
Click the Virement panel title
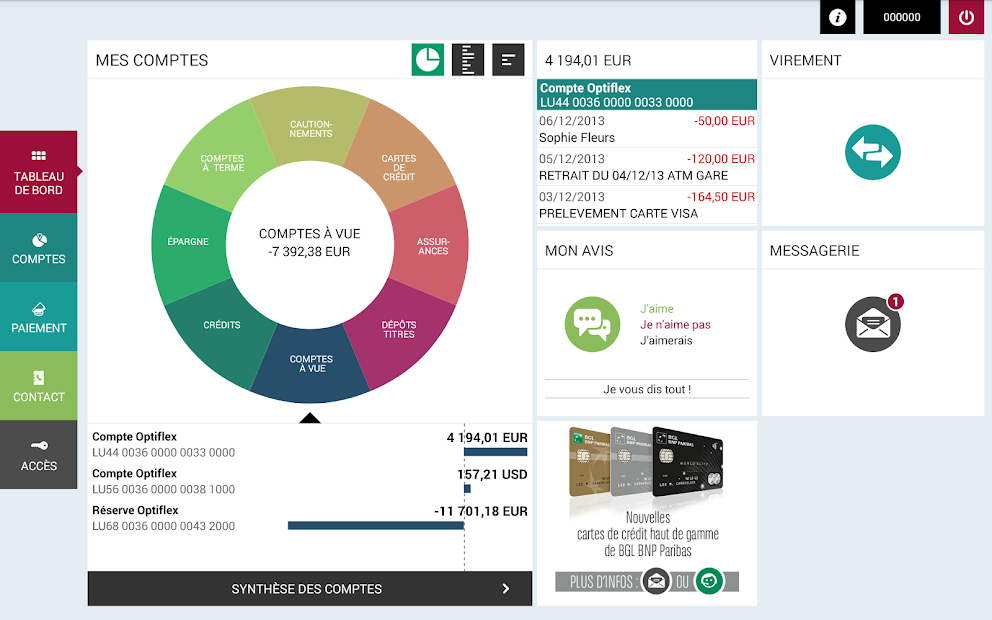805,60
